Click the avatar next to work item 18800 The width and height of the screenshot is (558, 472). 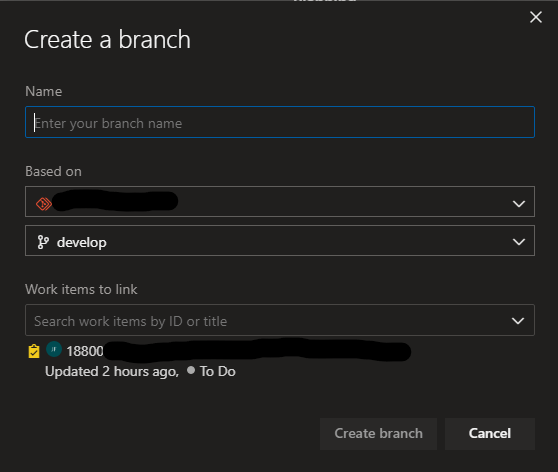tap(54, 350)
